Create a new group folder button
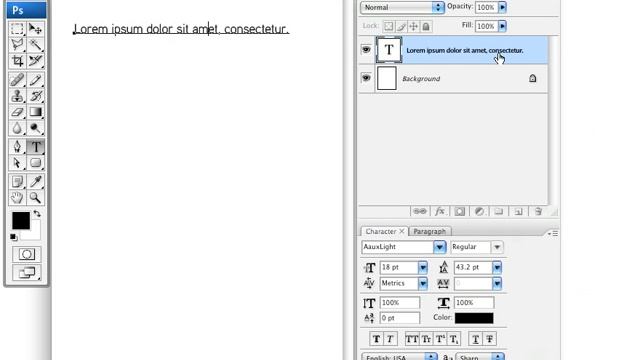This screenshot has height=360, width=640. pos(499,211)
